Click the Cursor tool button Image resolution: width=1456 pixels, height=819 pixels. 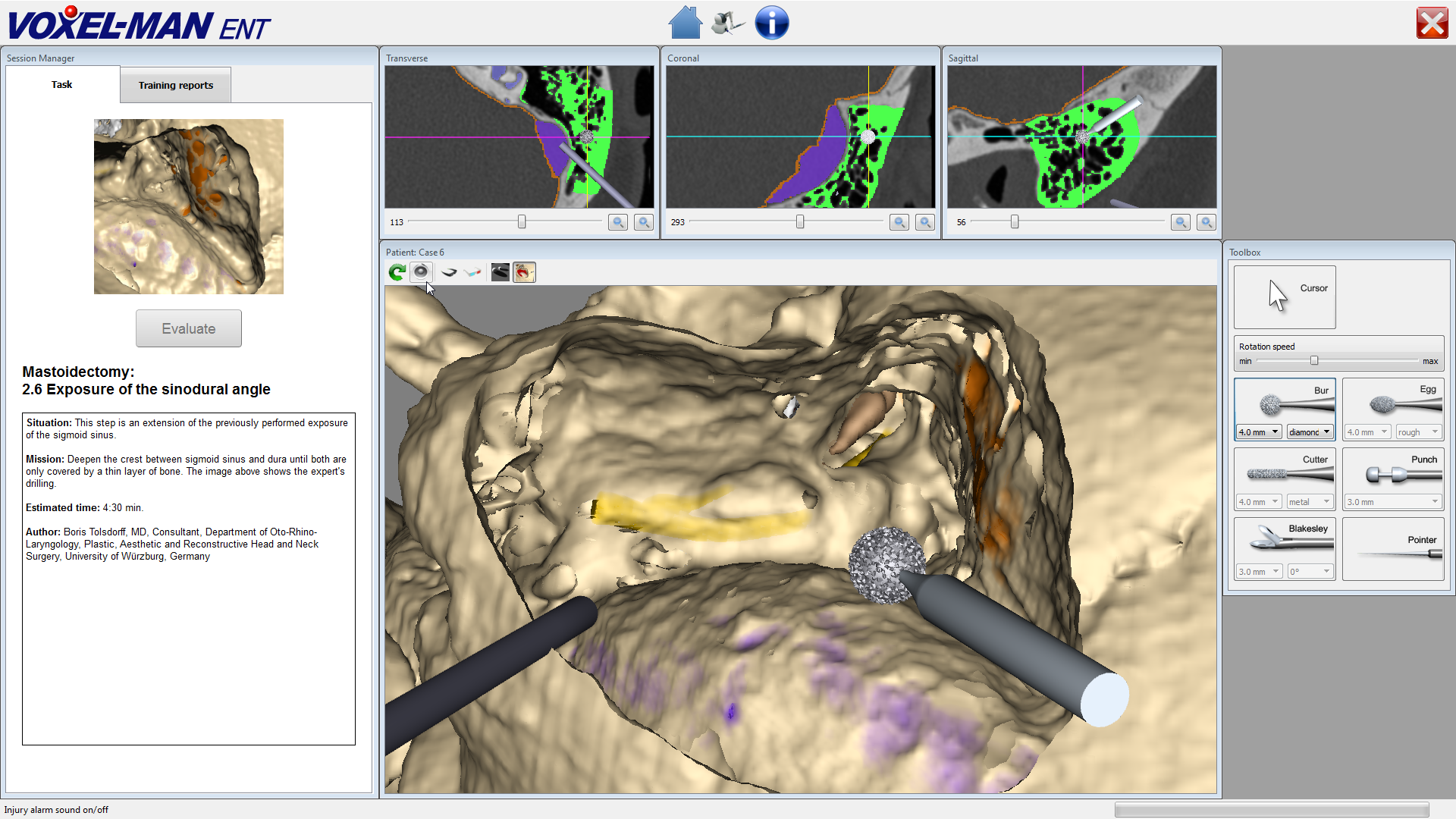pyautogui.click(x=1284, y=297)
